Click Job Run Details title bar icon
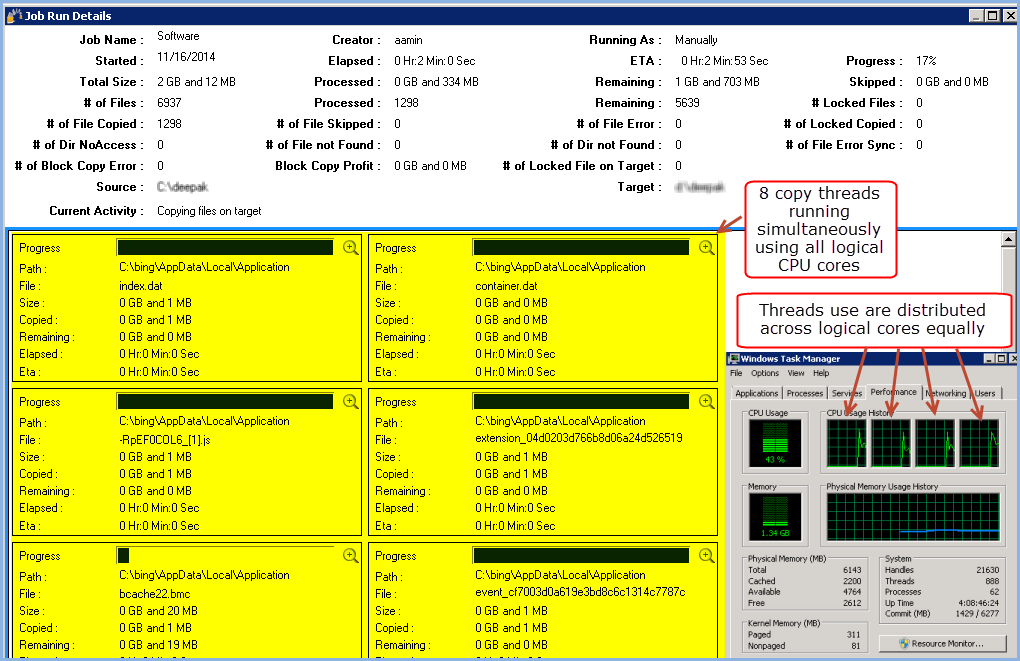This screenshot has width=1020, height=661. [14, 16]
